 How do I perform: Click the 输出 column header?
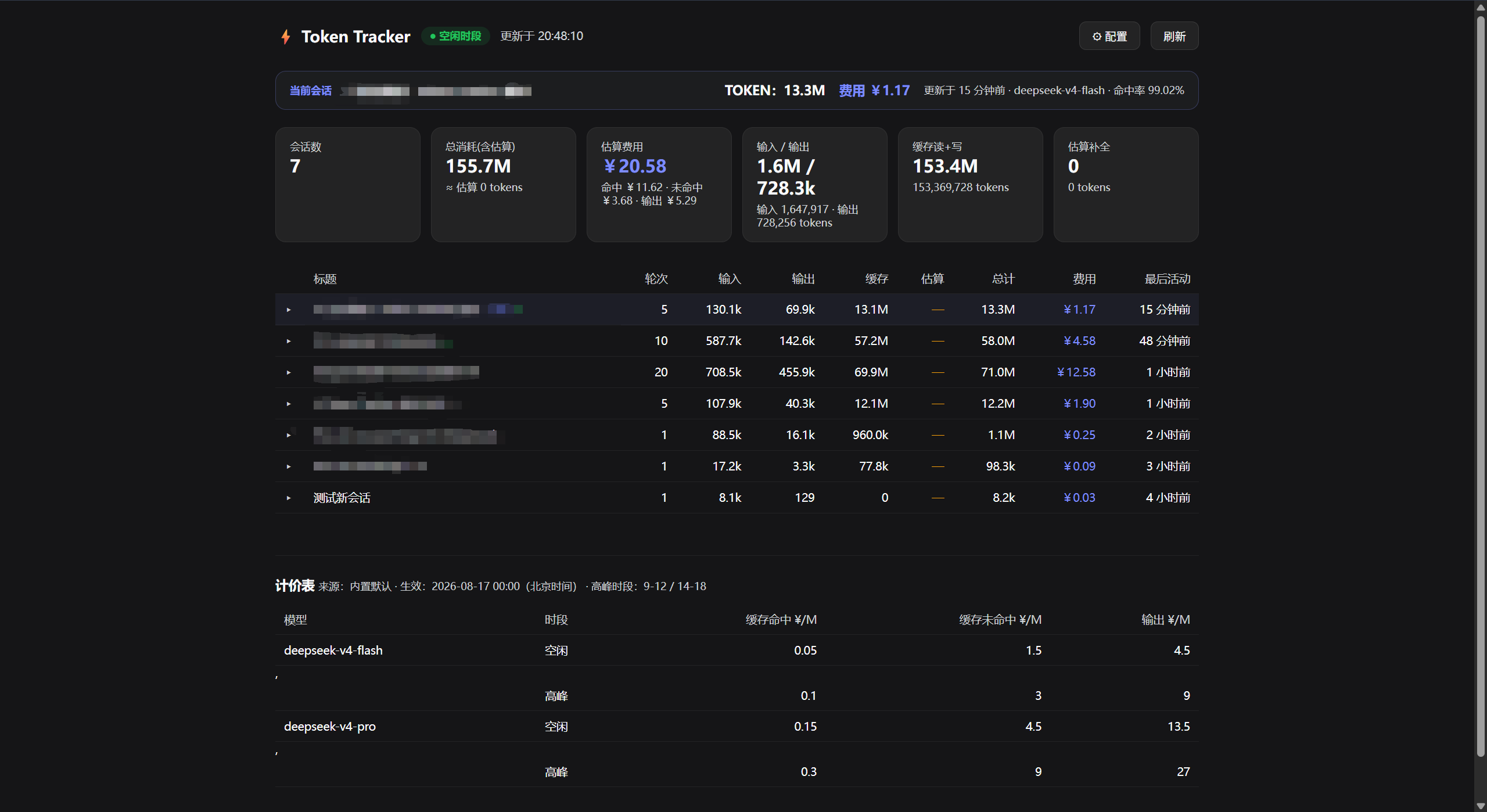pyautogui.click(x=803, y=279)
